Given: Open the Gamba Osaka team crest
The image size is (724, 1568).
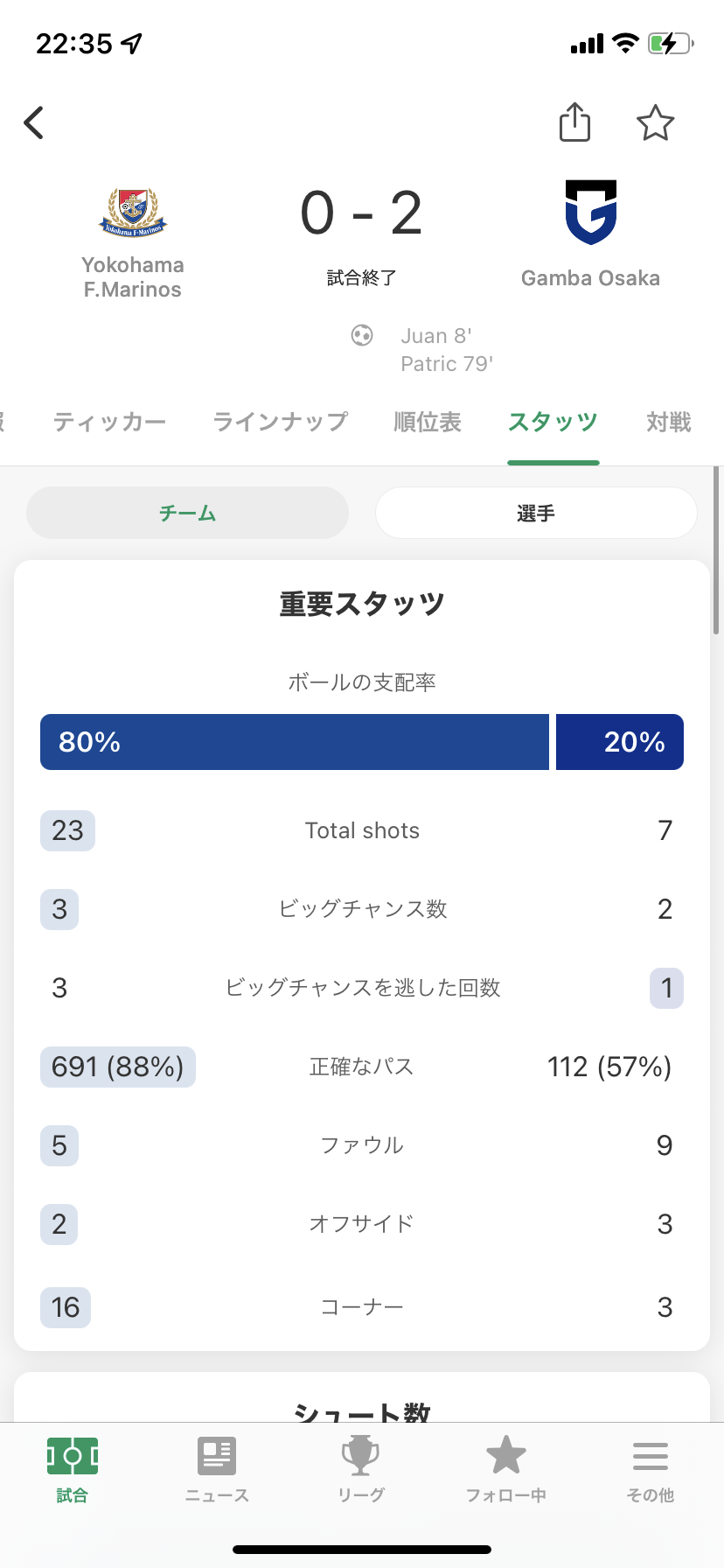Looking at the screenshot, I should 591,212.
